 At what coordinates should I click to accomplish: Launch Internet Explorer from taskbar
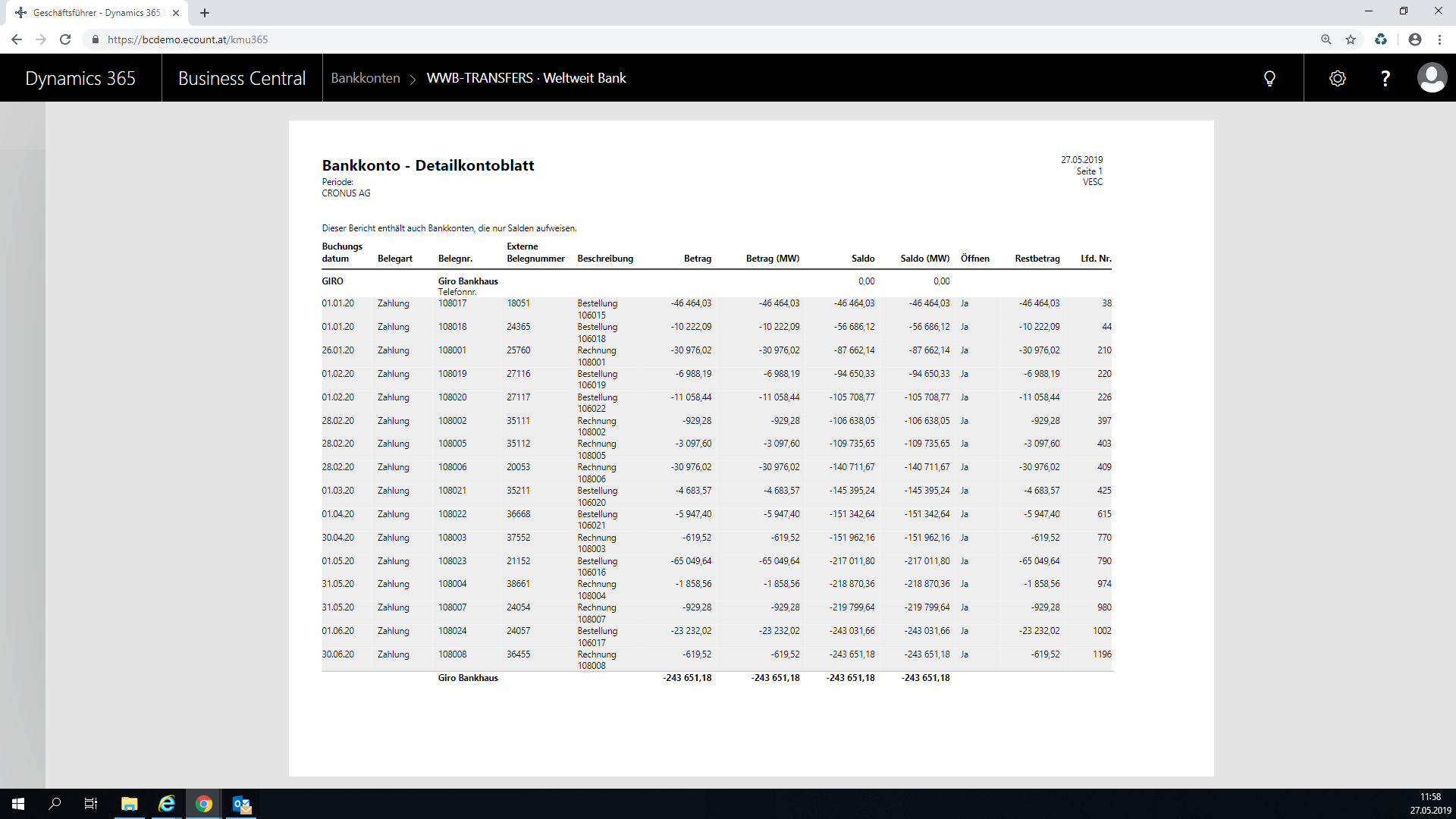pos(167,804)
